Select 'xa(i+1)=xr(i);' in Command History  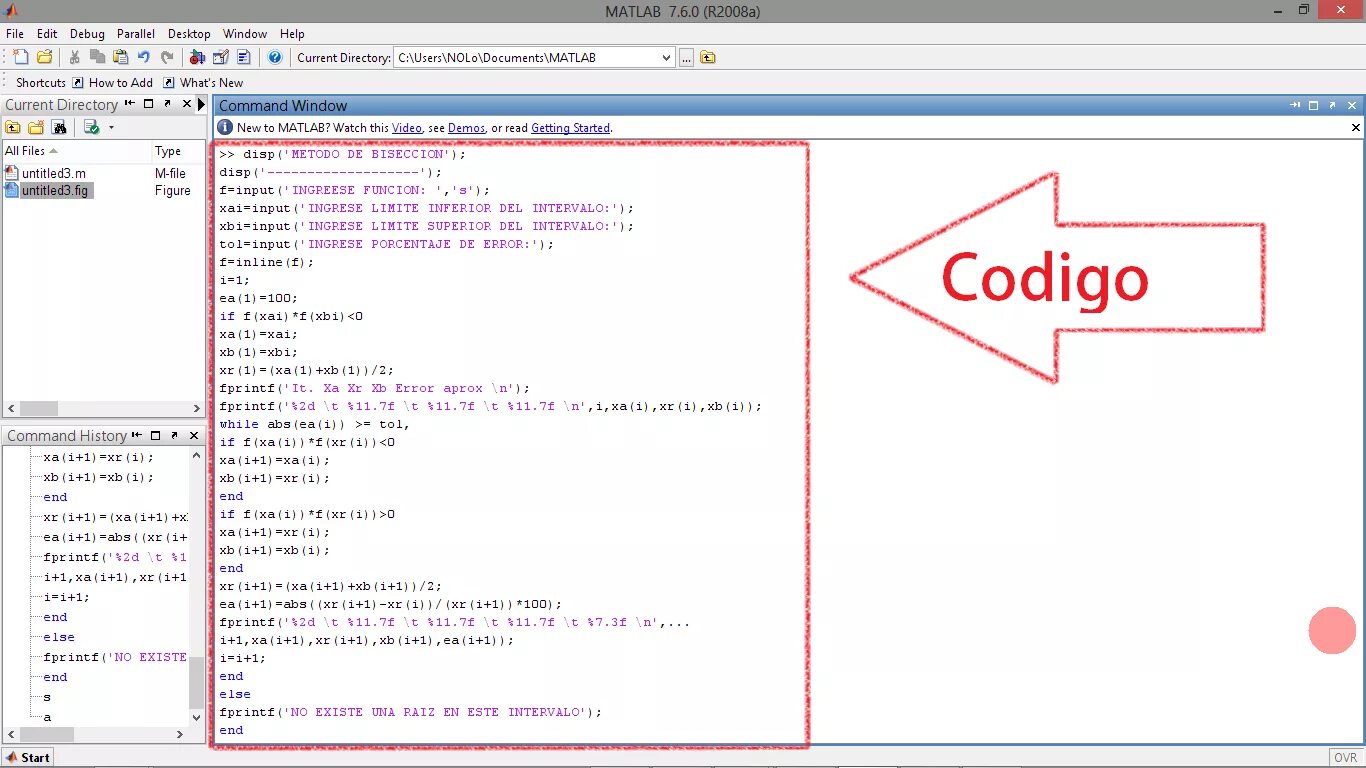click(x=99, y=457)
